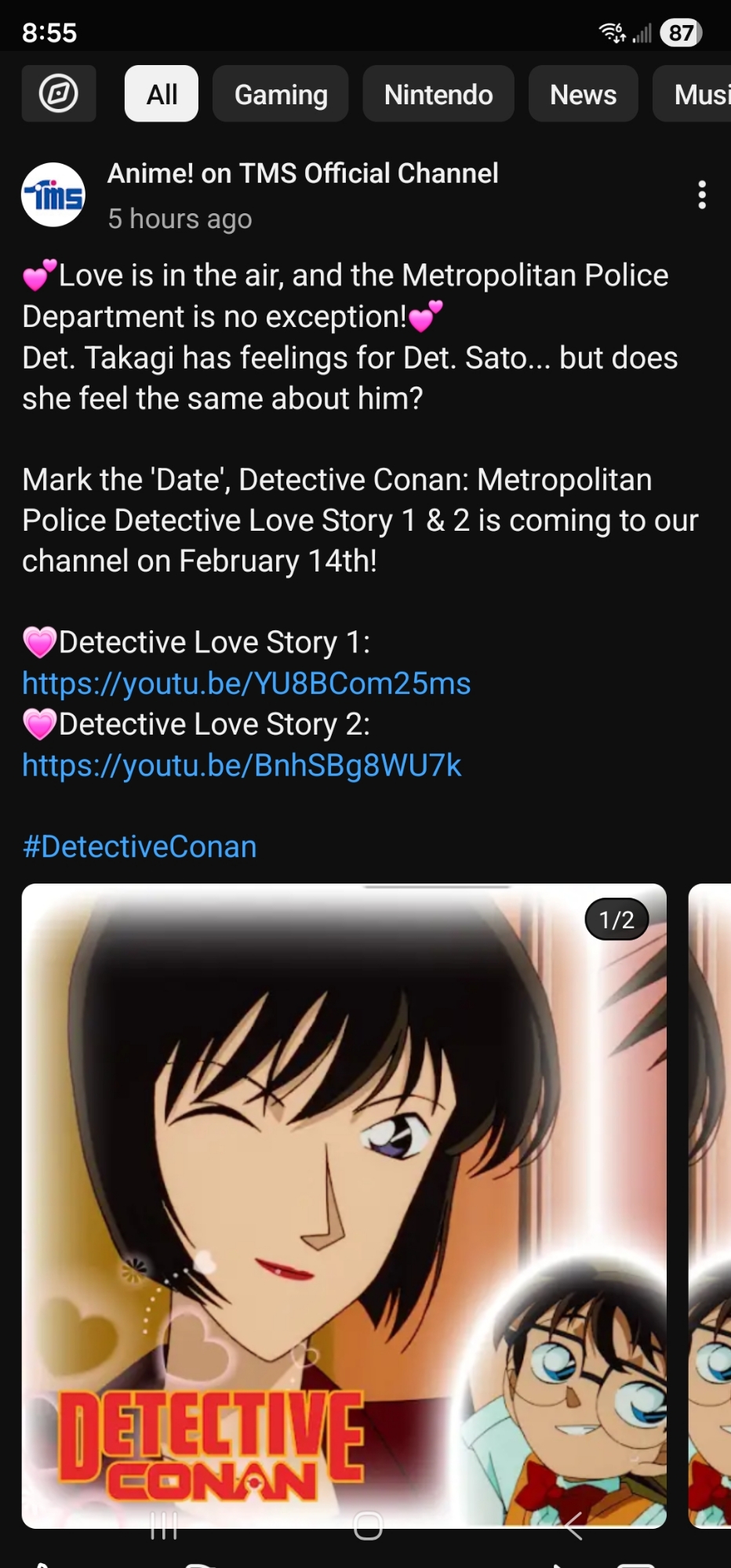Screen dimensions: 731x1568
Task: Open the Explore compass icon
Action: click(59, 94)
